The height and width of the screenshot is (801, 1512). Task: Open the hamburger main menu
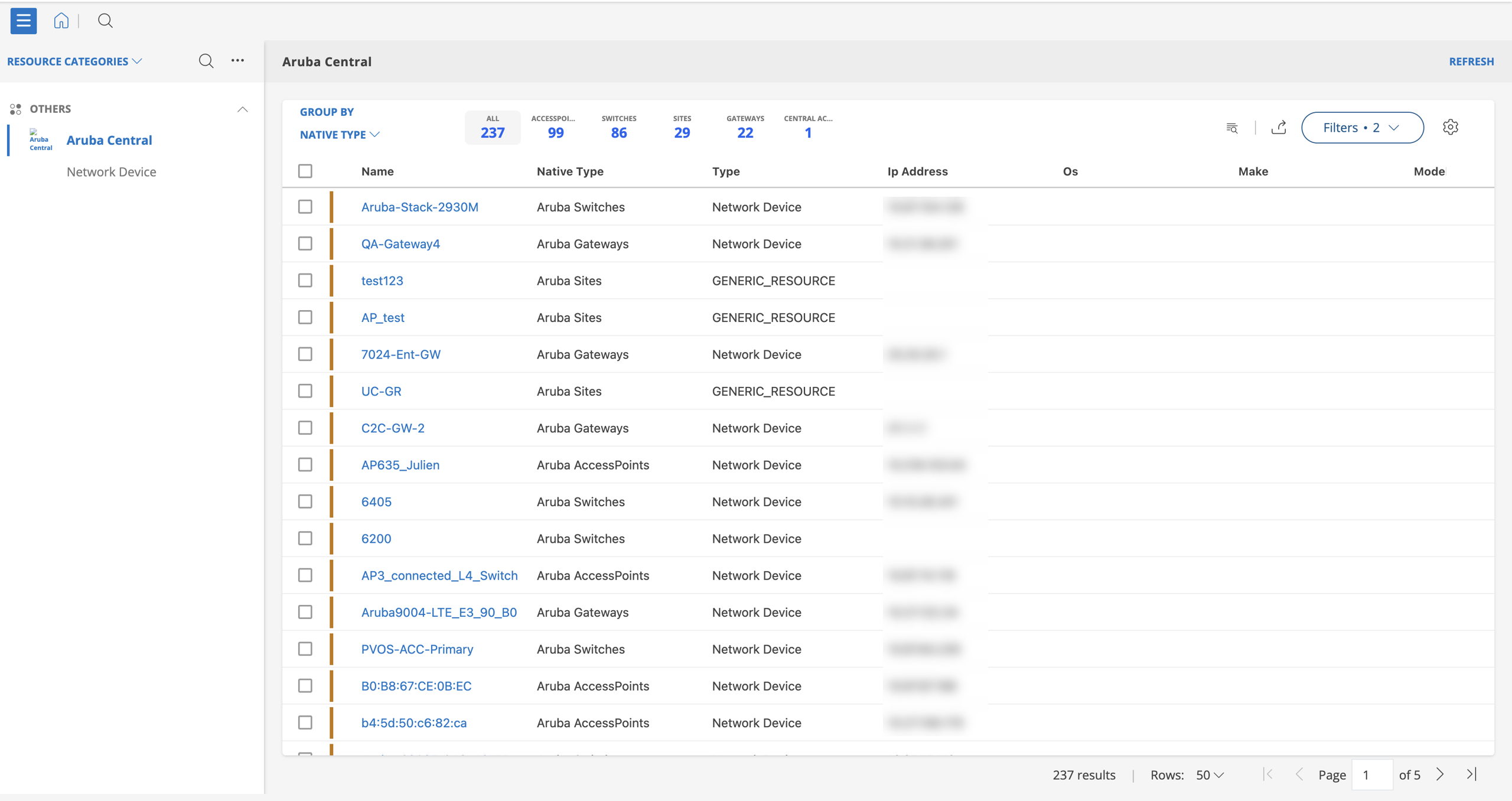(24, 21)
